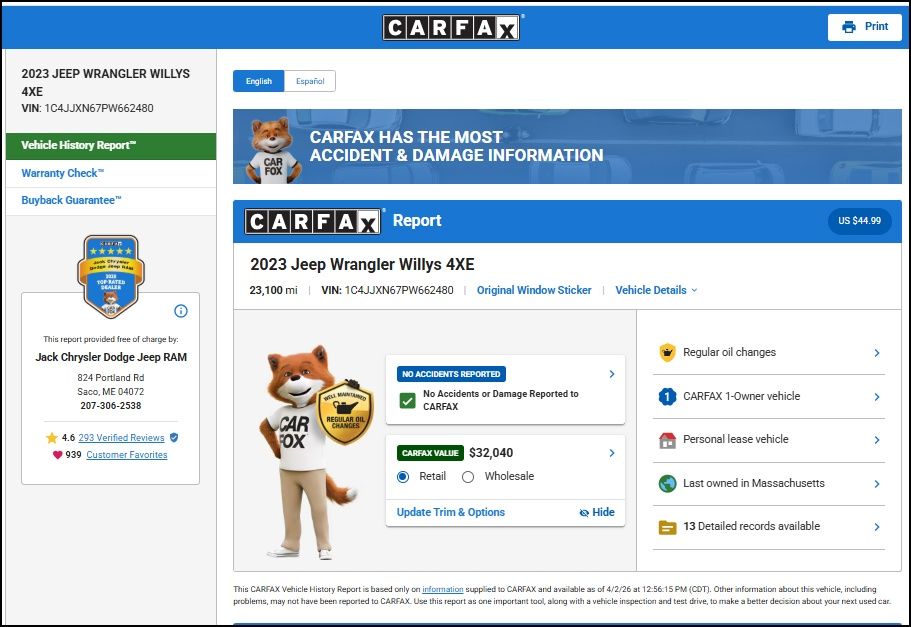The image size is (911, 627).
Task: Expand the CARFAX Value chevron
Action: [x=612, y=453]
